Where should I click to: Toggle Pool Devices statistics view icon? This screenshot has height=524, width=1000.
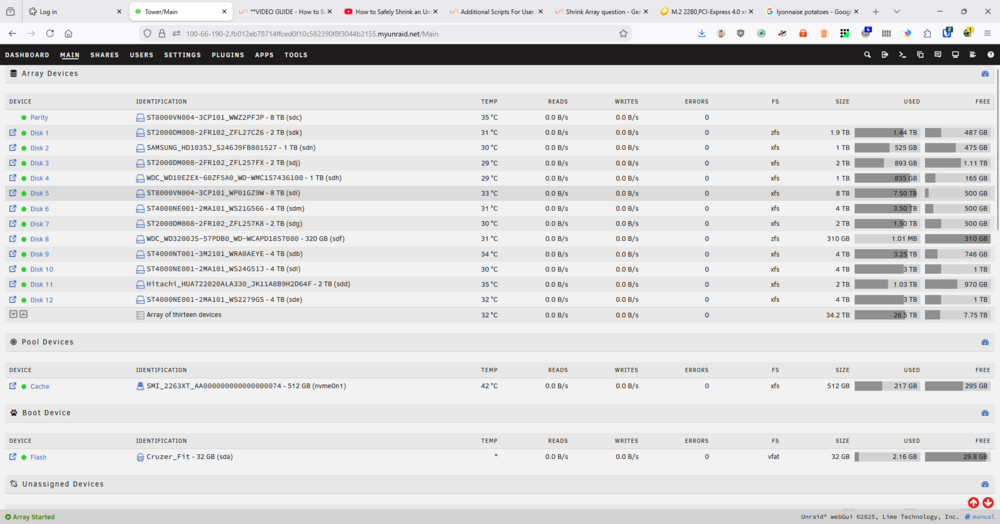tap(985, 342)
